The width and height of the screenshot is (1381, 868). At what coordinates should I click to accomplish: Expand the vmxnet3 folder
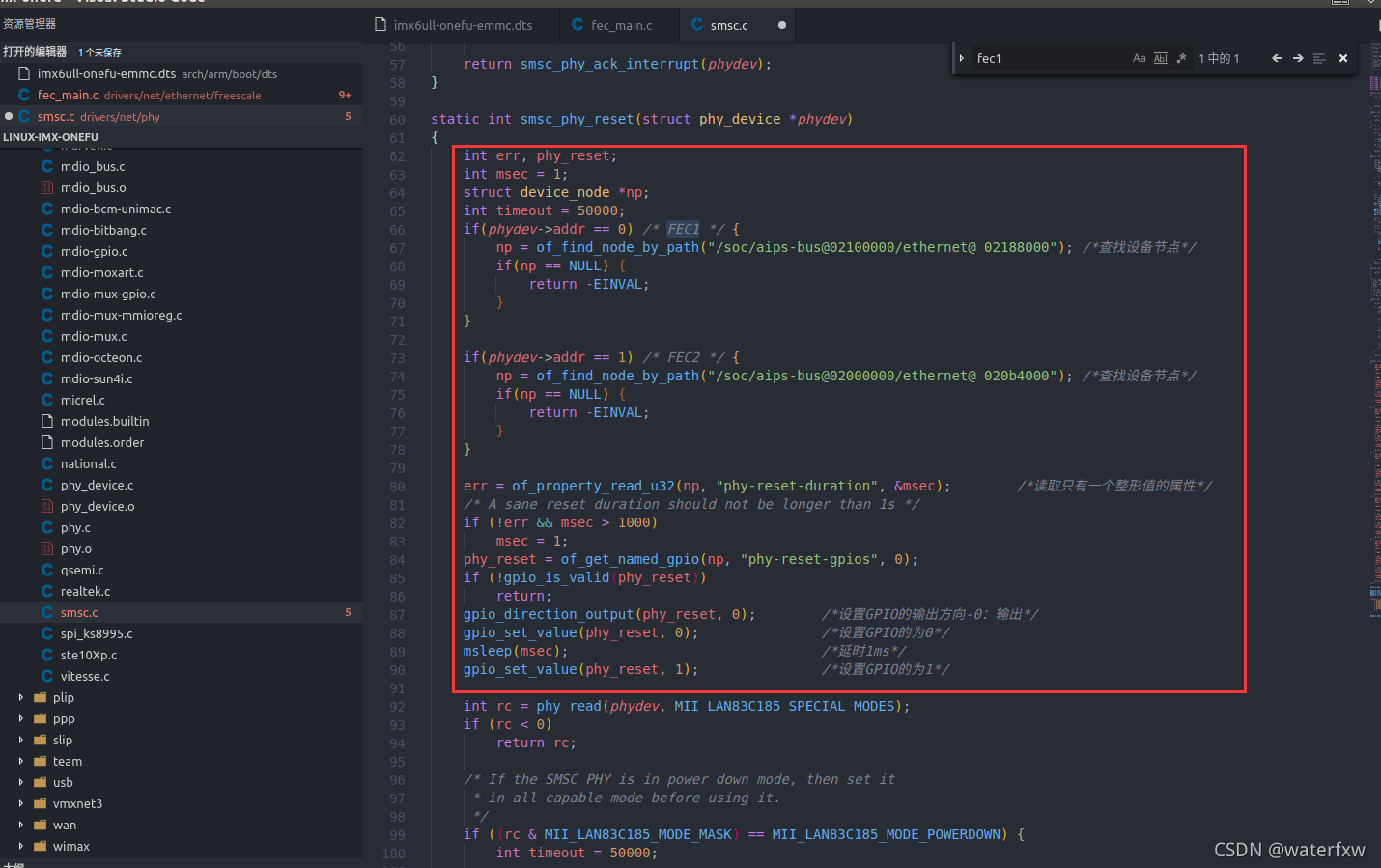(182, 803)
